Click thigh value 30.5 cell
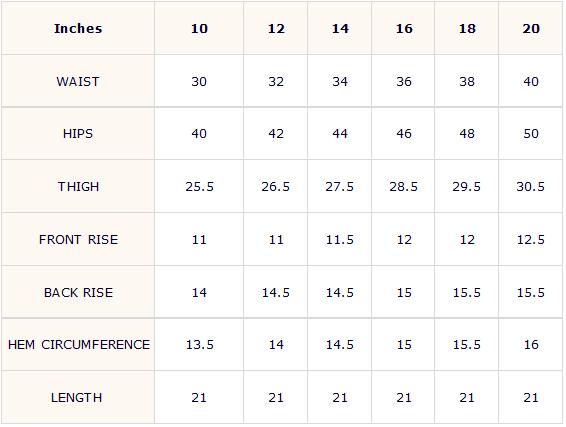 pyautogui.click(x=531, y=186)
